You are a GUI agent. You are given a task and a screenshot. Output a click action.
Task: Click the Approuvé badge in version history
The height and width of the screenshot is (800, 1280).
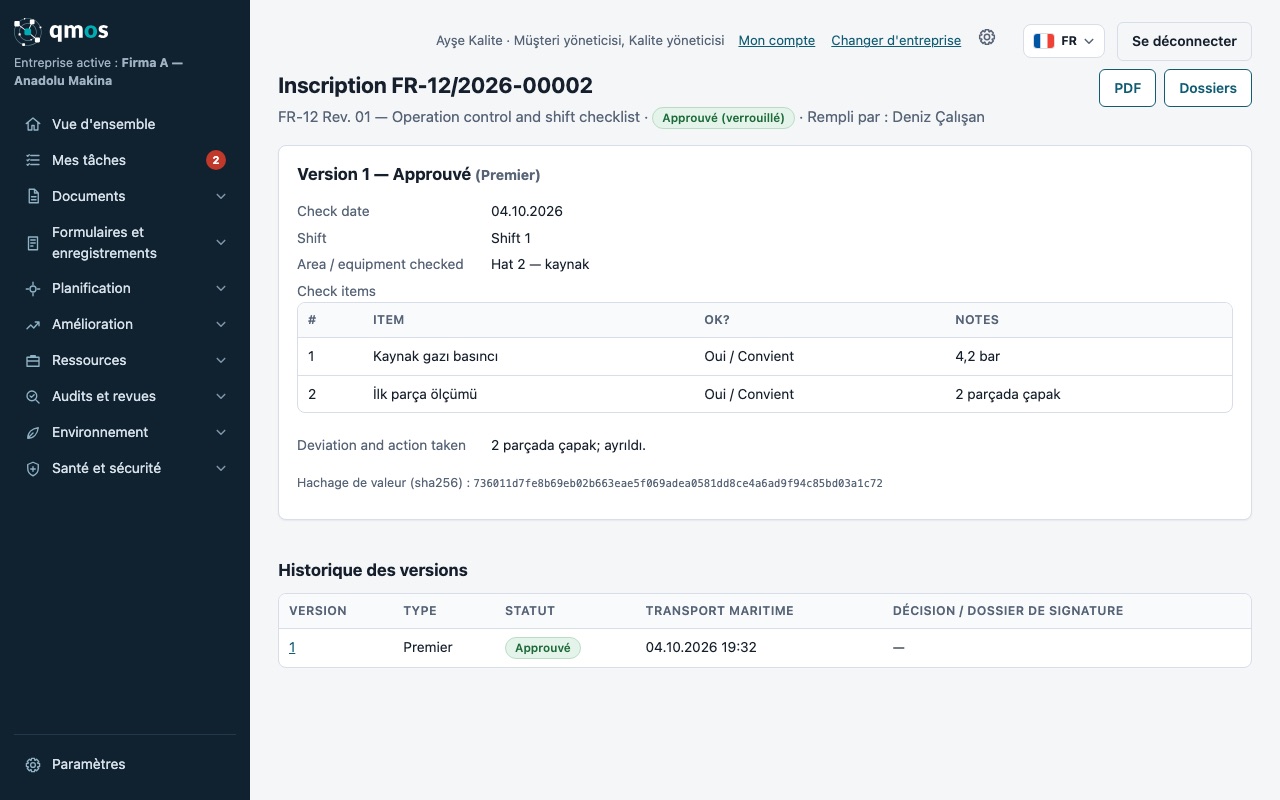point(543,648)
